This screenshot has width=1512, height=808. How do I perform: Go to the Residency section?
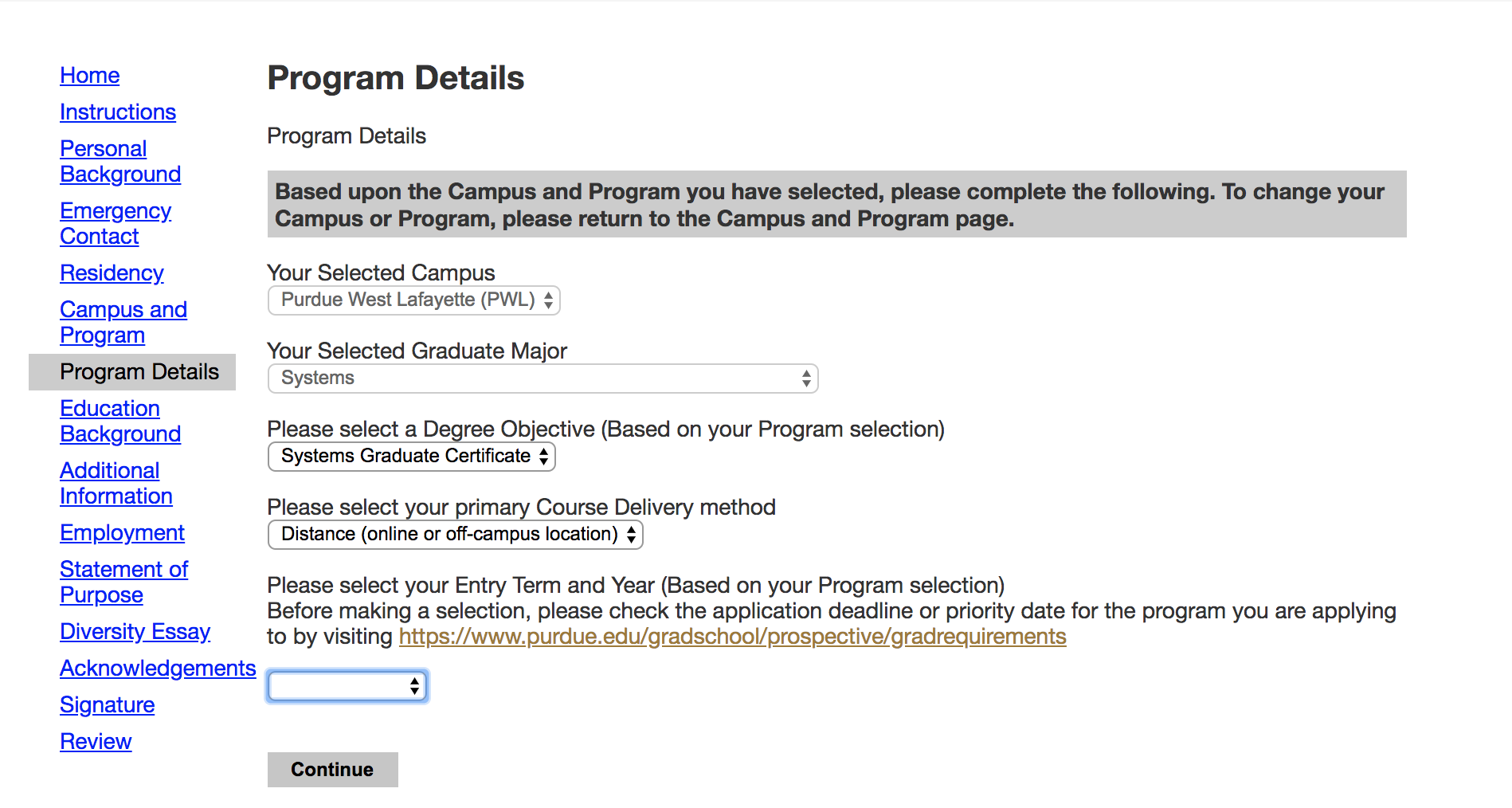[112, 273]
